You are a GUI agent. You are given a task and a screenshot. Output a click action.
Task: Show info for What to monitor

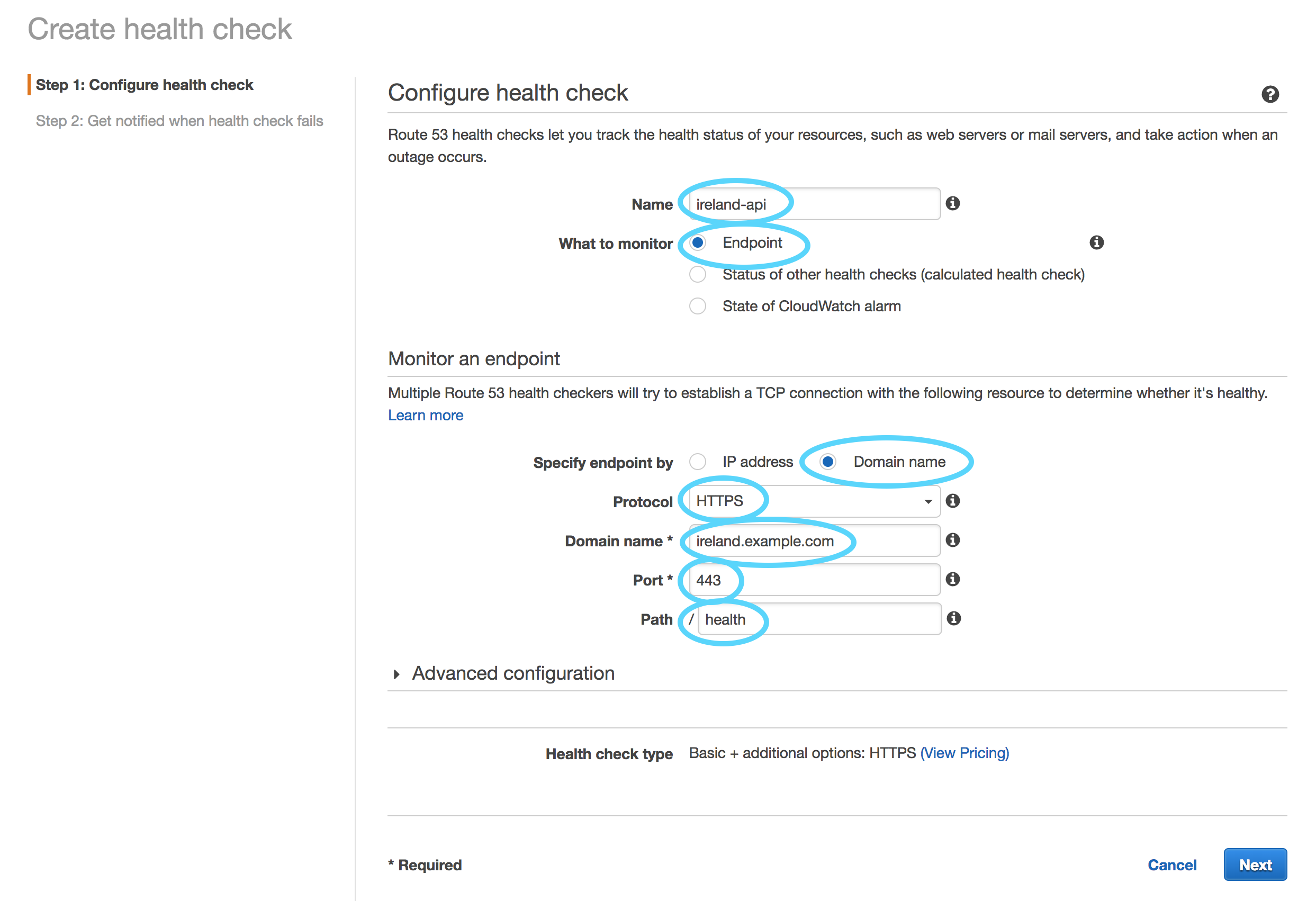[x=1096, y=242]
